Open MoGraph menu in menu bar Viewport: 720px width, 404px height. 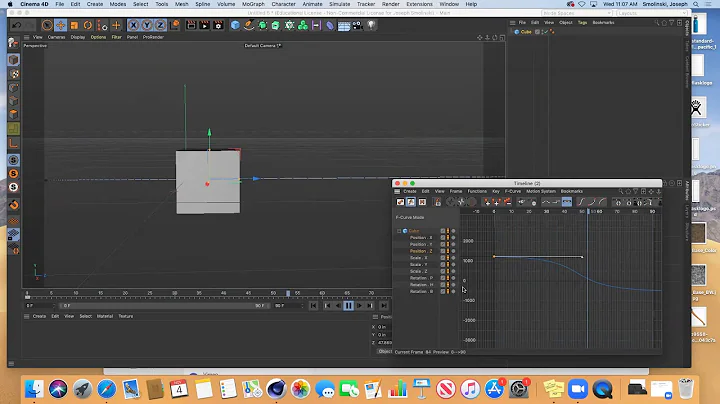pyautogui.click(x=253, y=4)
